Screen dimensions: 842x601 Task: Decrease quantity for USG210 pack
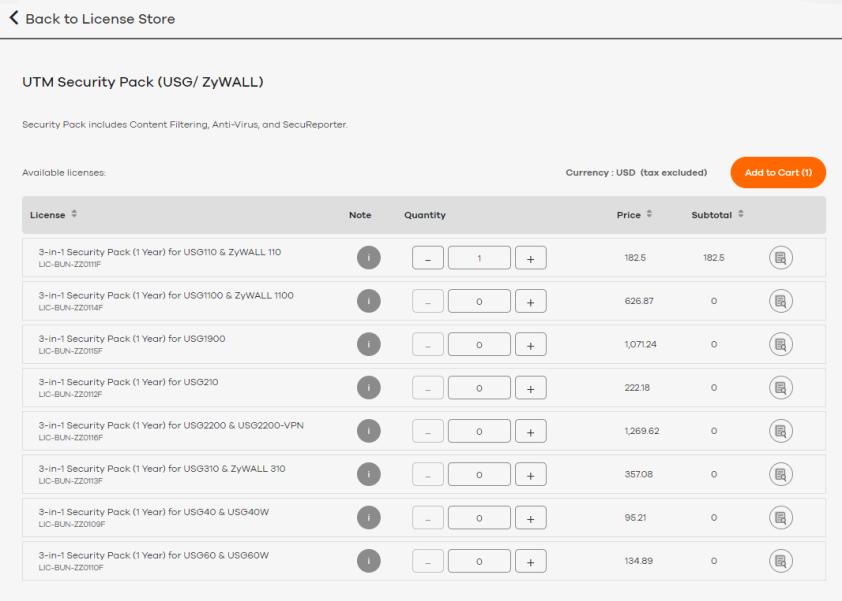click(x=428, y=388)
